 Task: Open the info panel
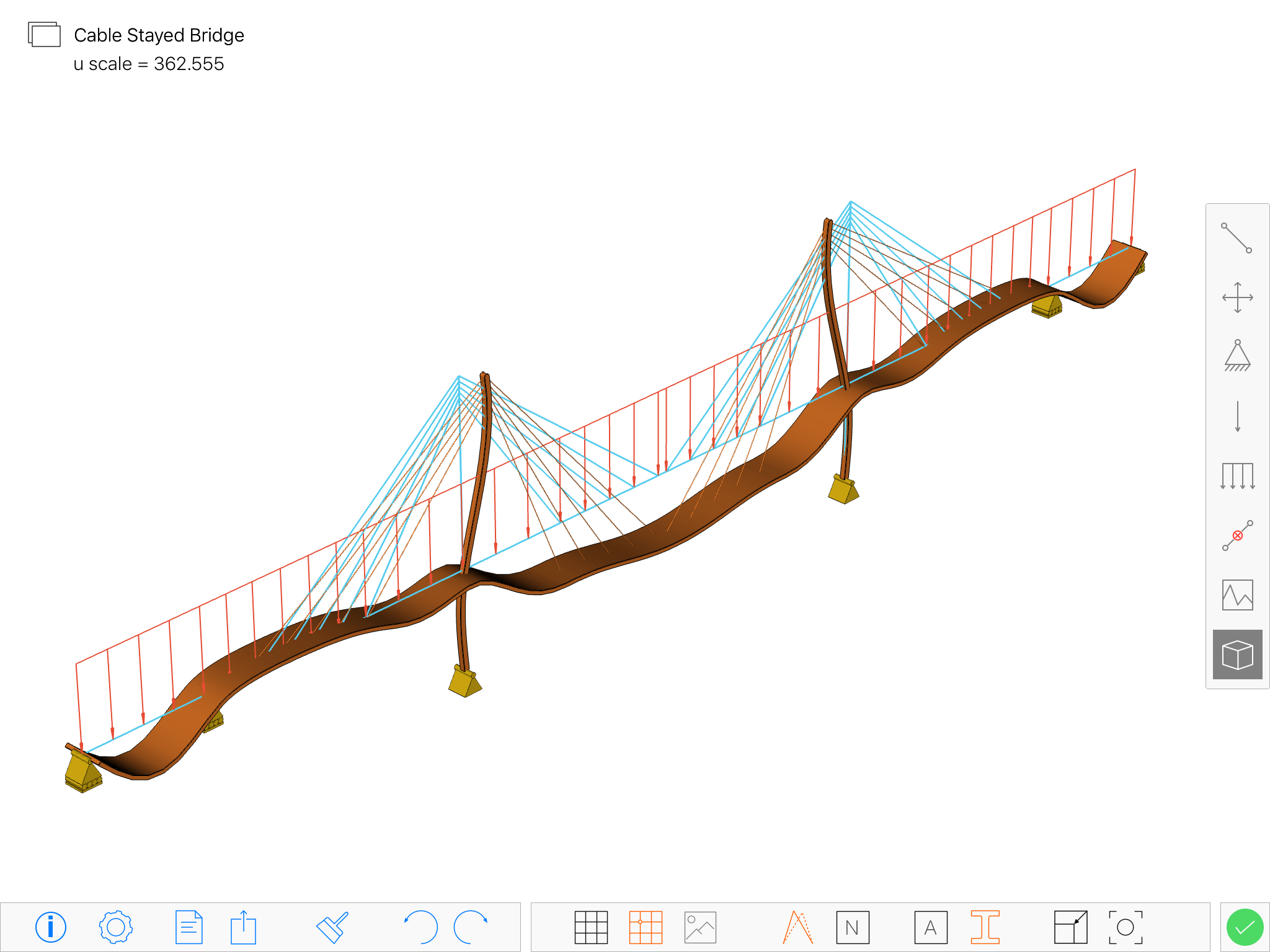[x=50, y=927]
